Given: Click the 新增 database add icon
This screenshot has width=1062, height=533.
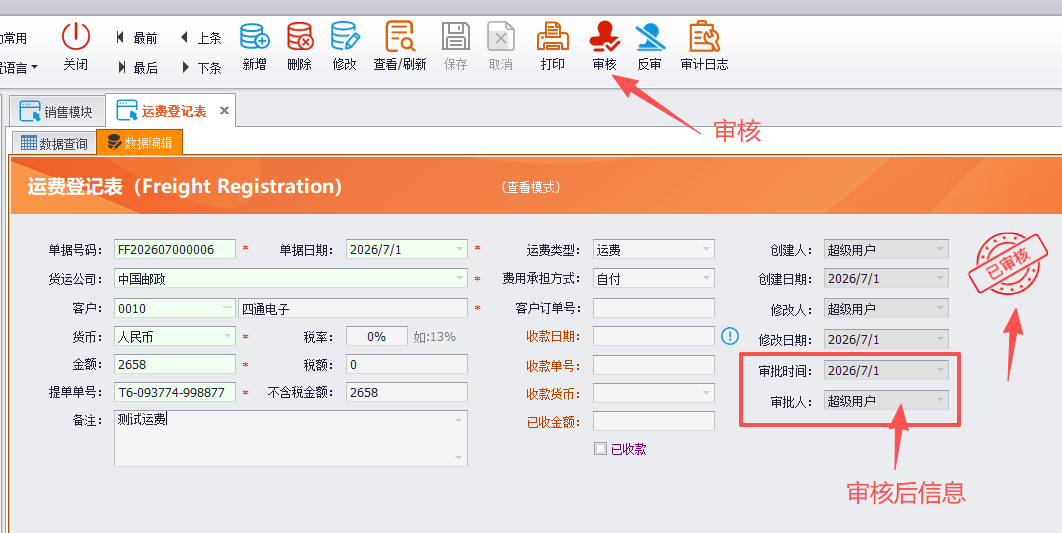Looking at the screenshot, I should click(255, 36).
